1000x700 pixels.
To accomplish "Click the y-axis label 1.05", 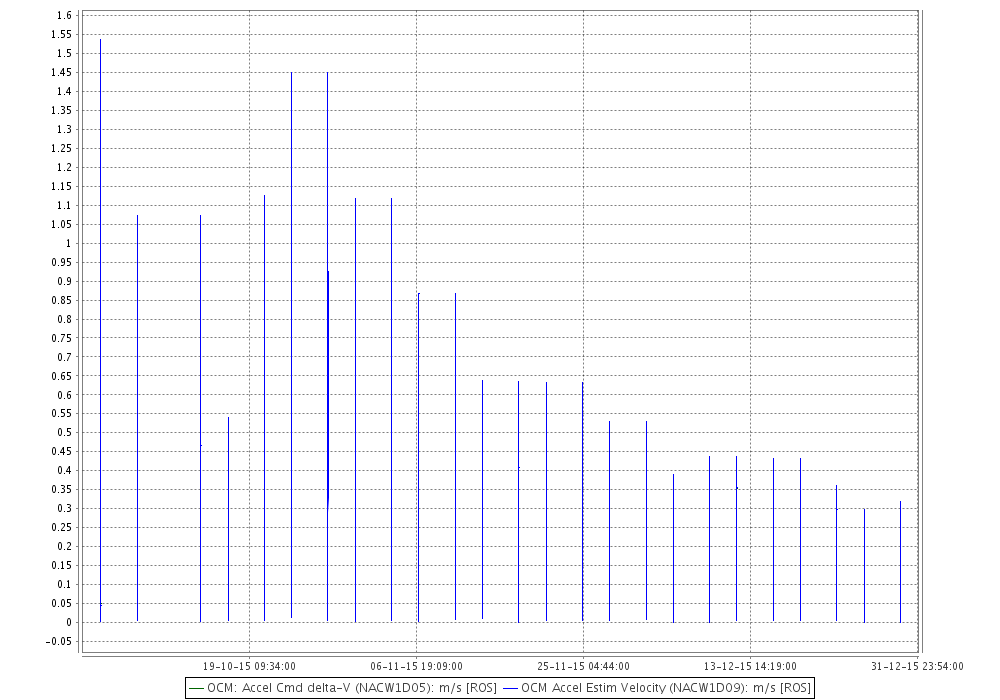I will coord(62,224).
